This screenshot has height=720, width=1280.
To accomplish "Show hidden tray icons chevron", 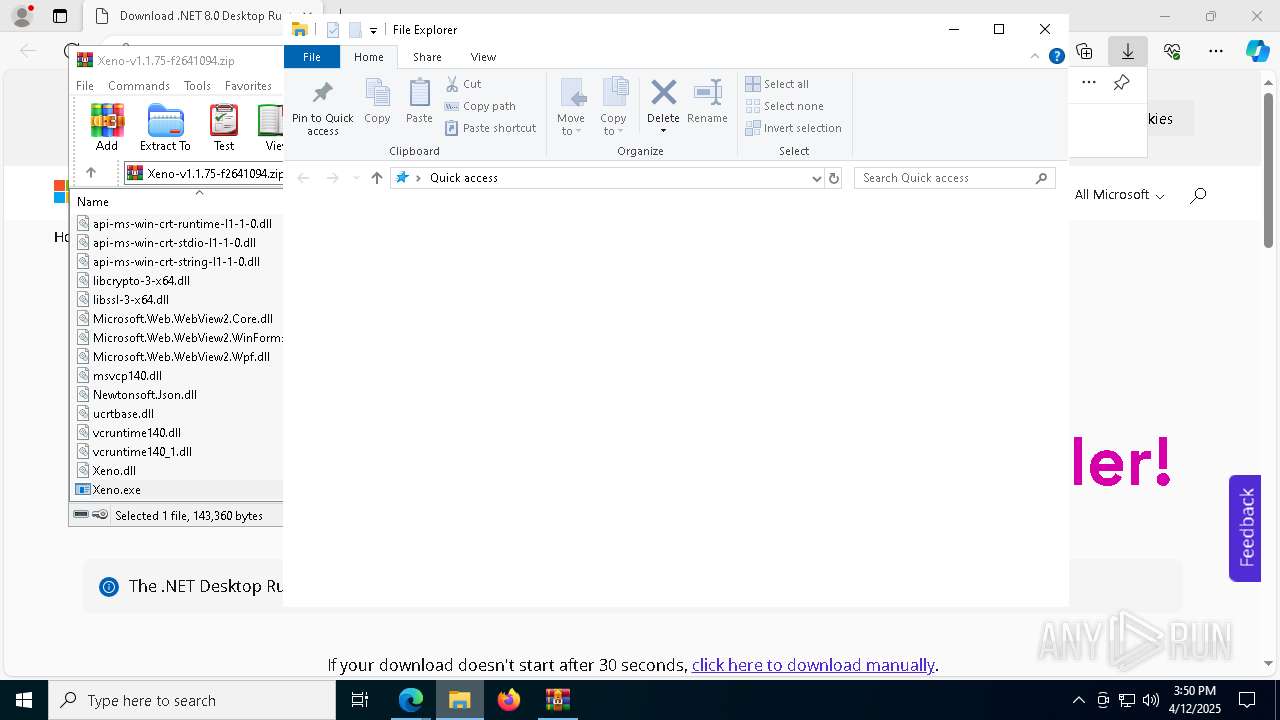I will tap(1078, 700).
